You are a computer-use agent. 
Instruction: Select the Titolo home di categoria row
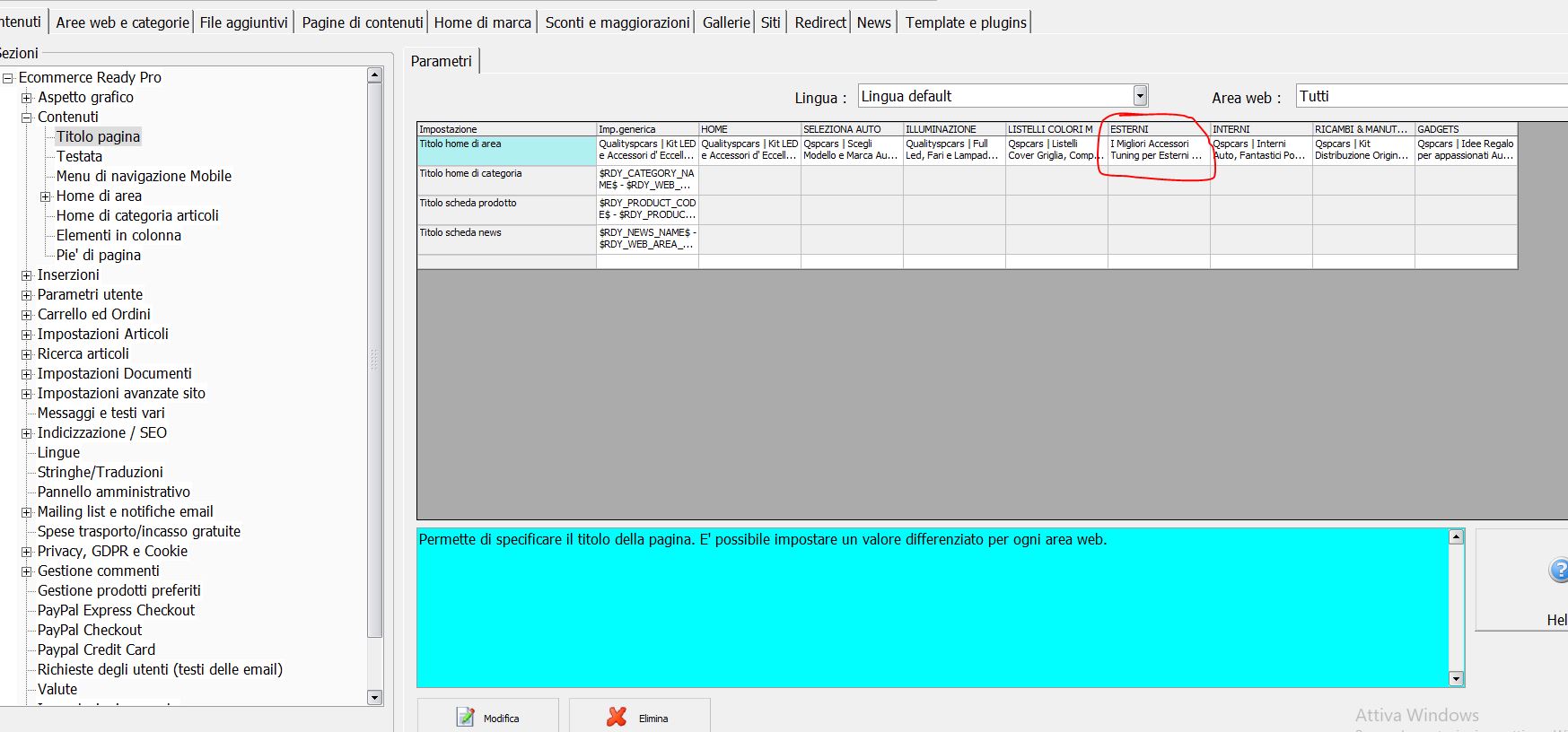[507, 180]
